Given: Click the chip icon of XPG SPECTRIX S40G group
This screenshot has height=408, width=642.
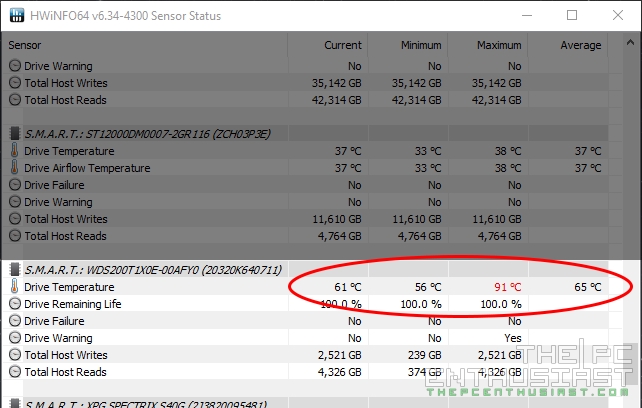Looking at the screenshot, I should [15, 403].
